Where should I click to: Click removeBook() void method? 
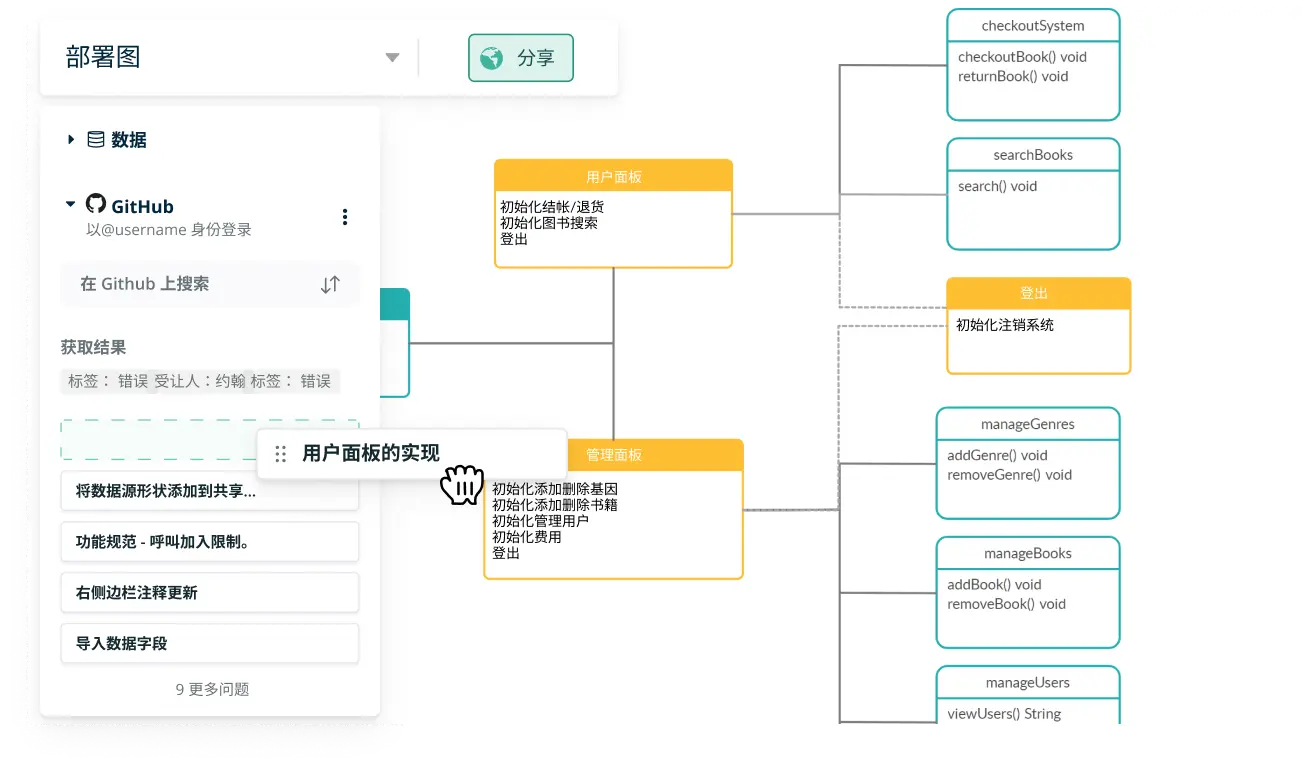tap(1006, 604)
